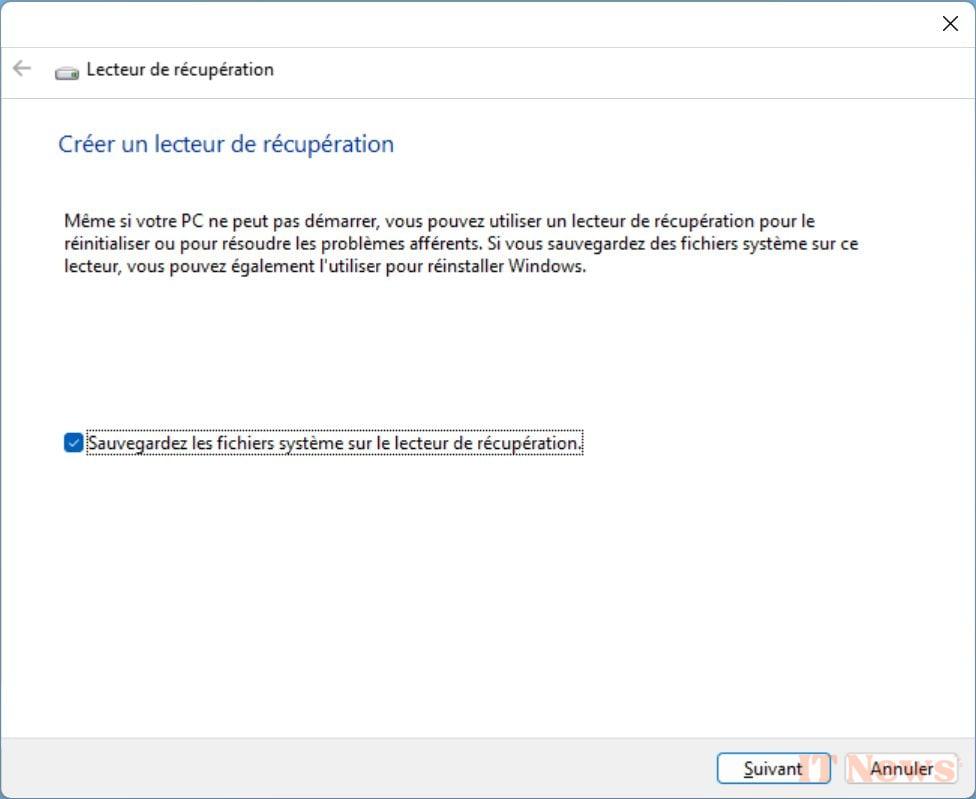Click the left-pointing navigation arrow
This screenshot has width=976, height=799.
pyautogui.click(x=21, y=69)
